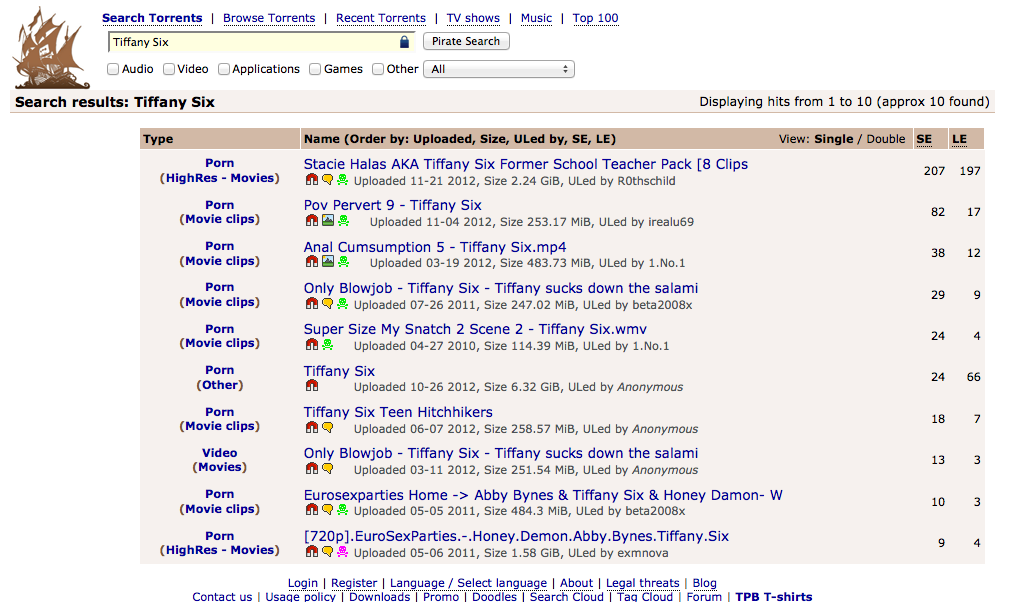Viewport: 1020px width, 602px height.
Task: Click the cover image icon for the irealu69 upload
Action: (x=328, y=221)
